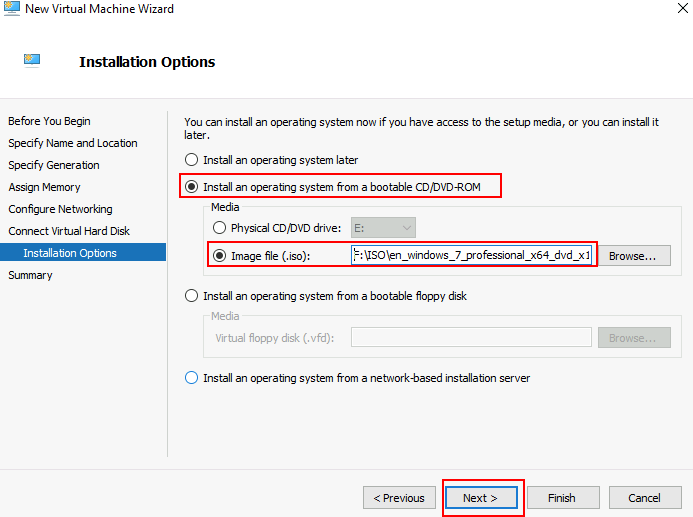Click the Next button
The height and width of the screenshot is (517, 693).
pyautogui.click(x=482, y=498)
